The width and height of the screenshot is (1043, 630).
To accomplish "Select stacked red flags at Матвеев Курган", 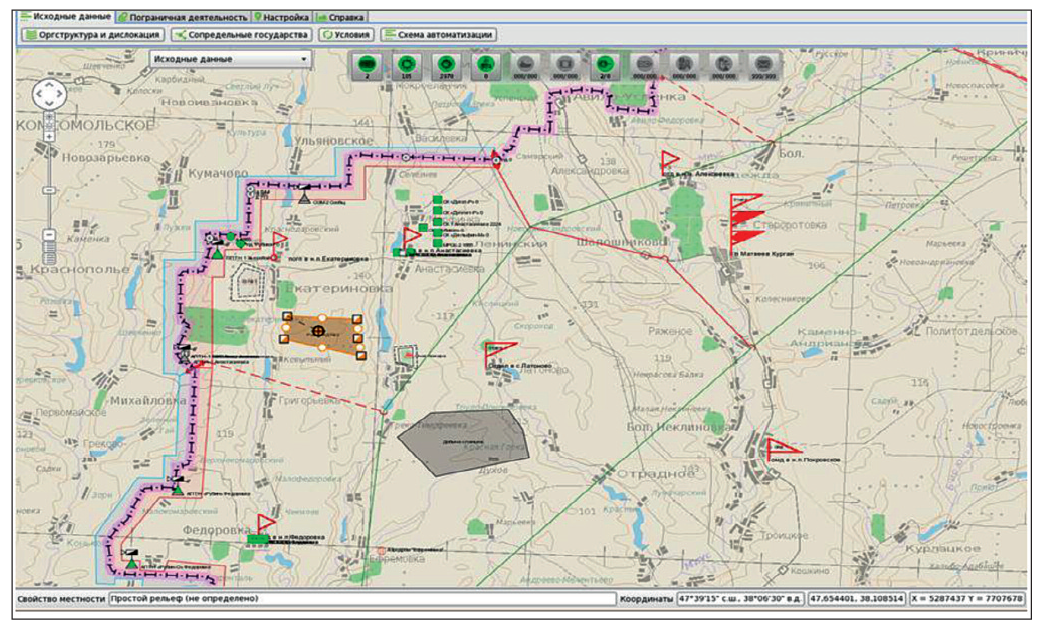I will pos(745,223).
